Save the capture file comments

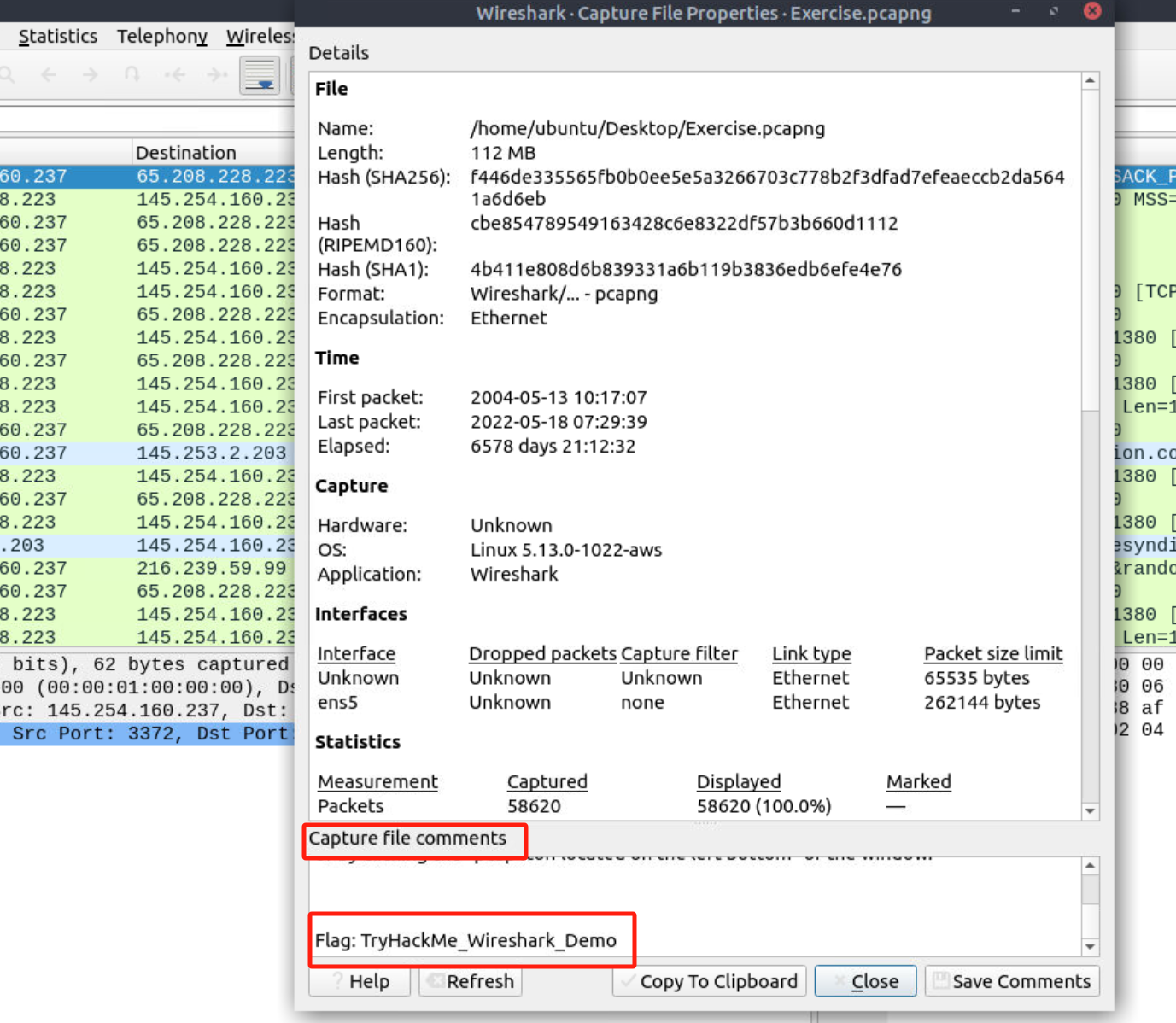pos(1012,981)
